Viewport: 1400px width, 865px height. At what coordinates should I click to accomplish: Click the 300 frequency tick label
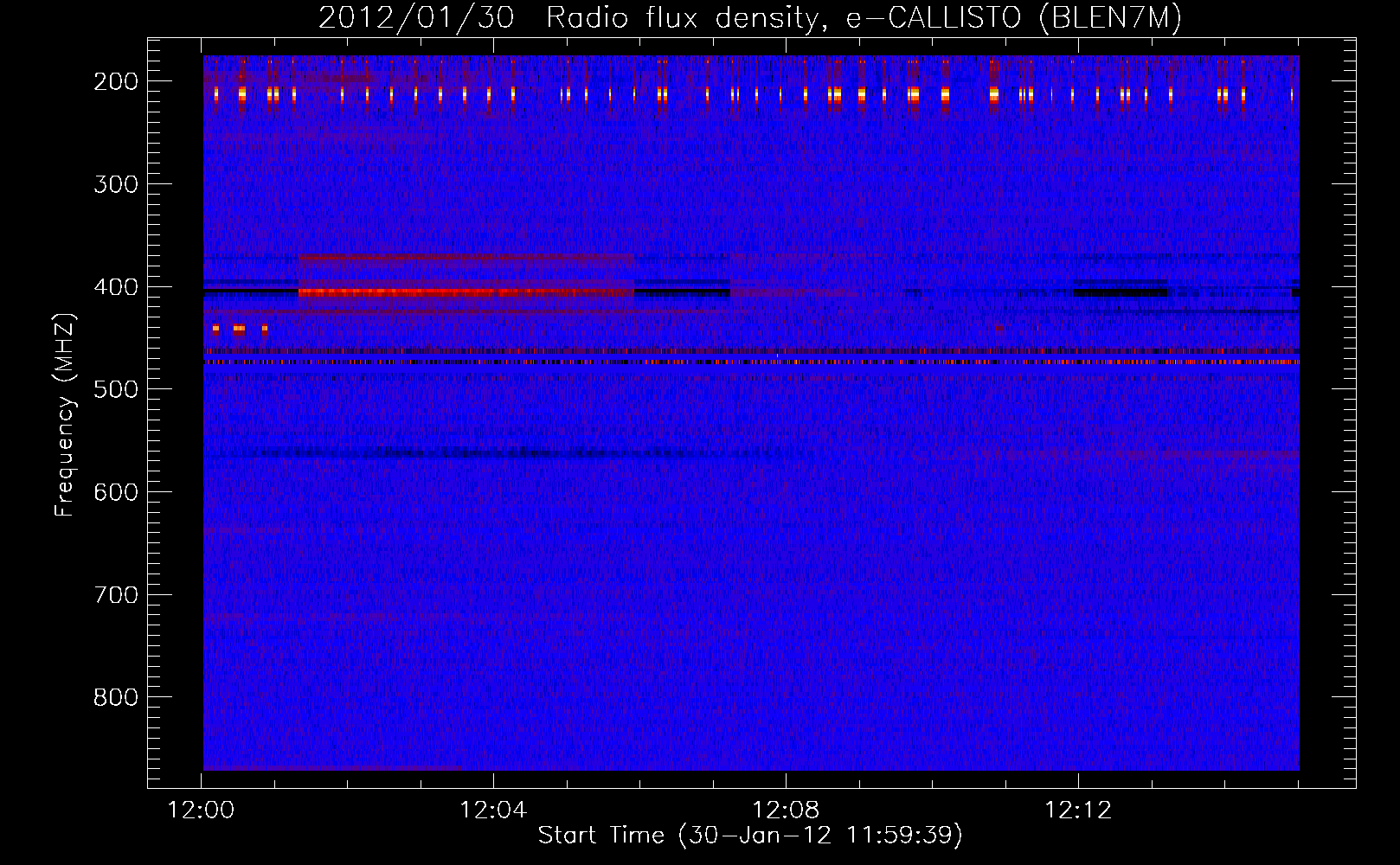(115, 184)
